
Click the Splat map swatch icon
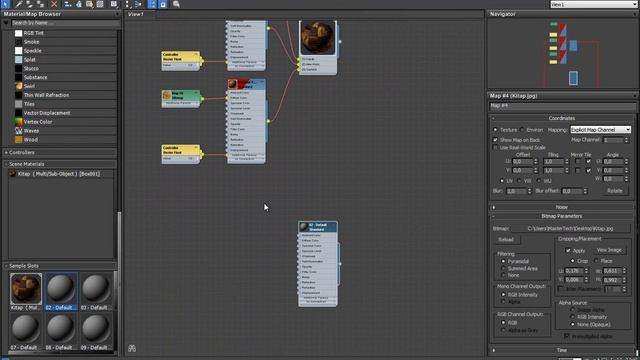click(19, 60)
